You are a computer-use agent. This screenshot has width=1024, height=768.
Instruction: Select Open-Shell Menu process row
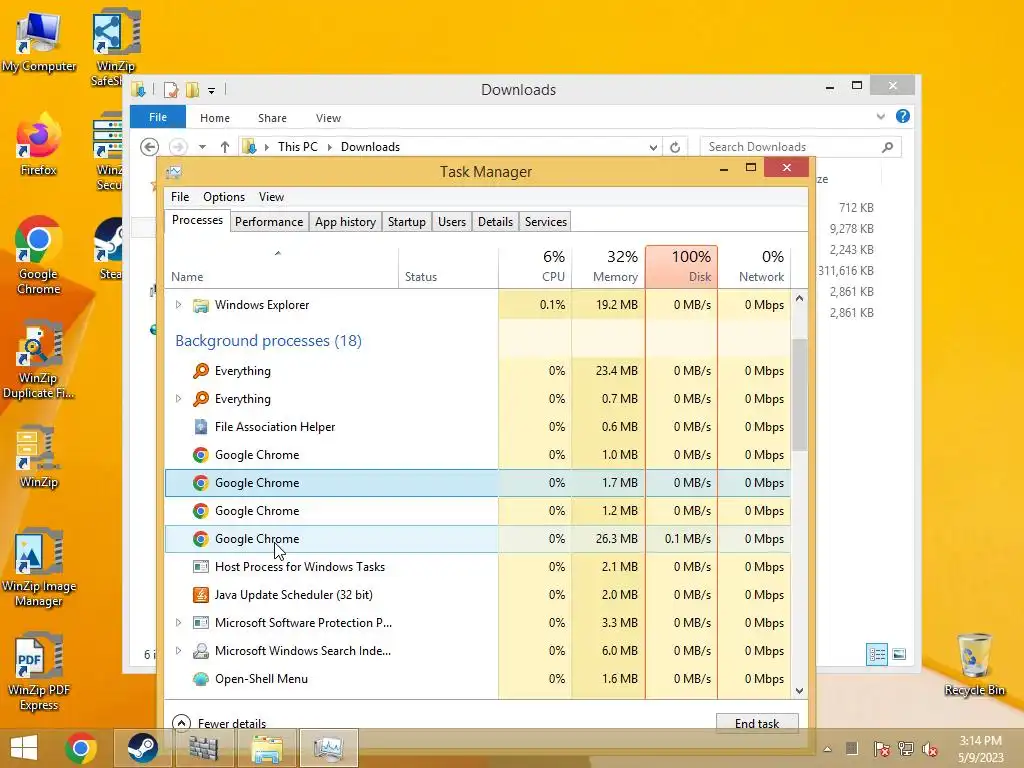click(x=477, y=679)
